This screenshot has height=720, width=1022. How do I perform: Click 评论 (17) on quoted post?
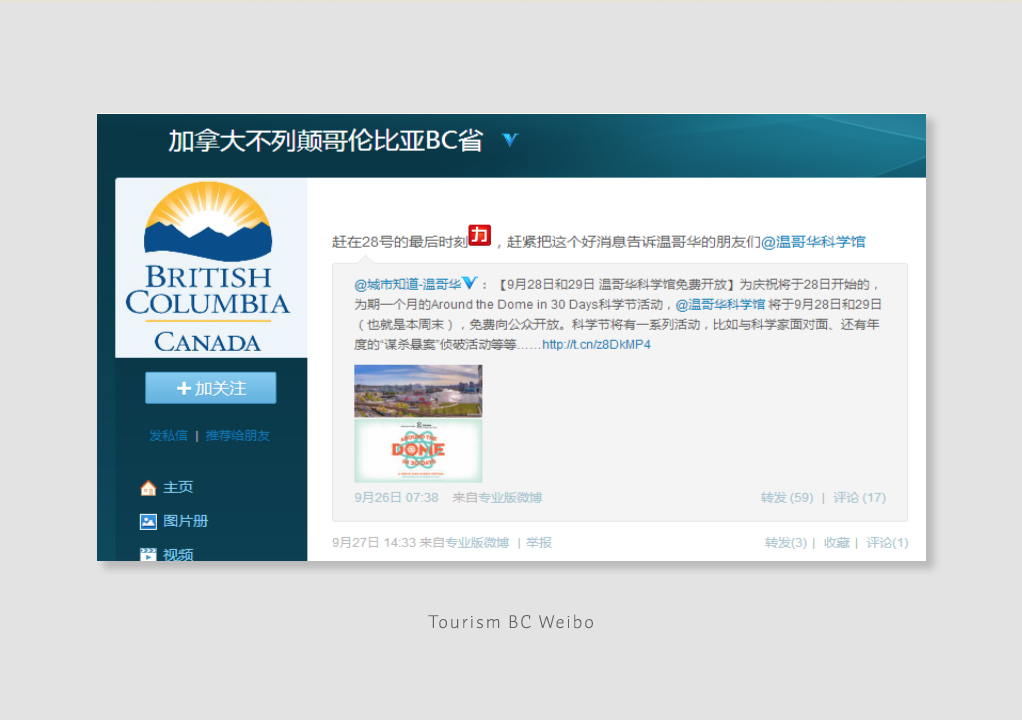click(x=859, y=498)
